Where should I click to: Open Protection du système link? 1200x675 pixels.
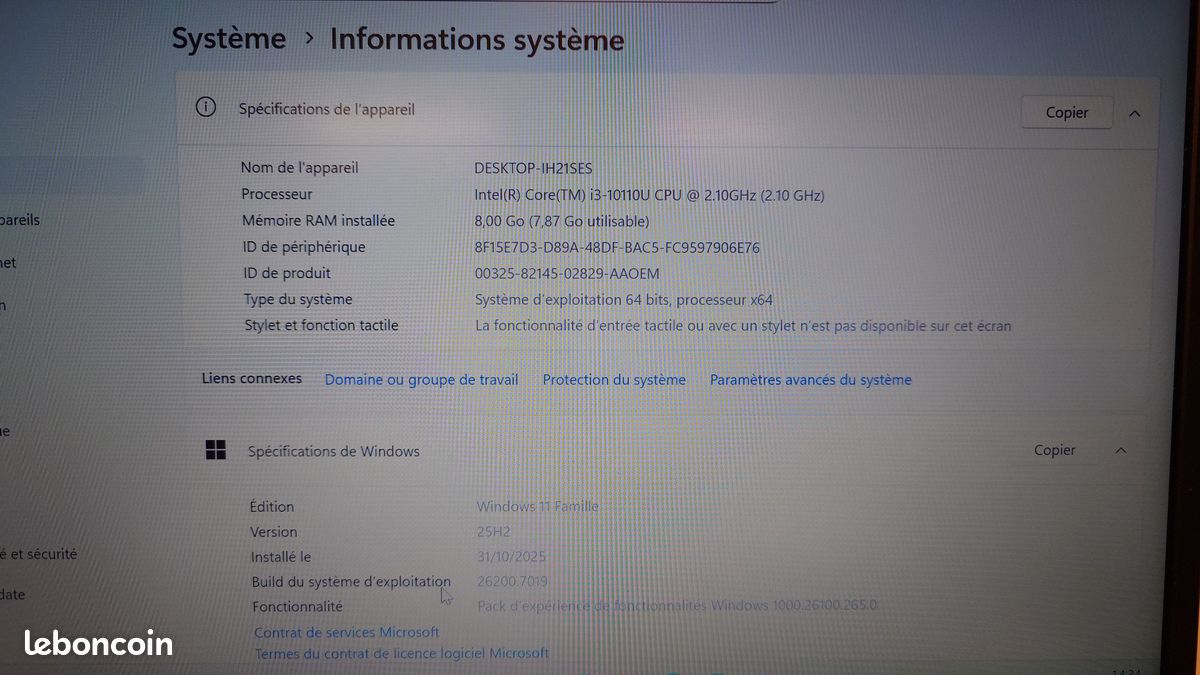point(614,379)
